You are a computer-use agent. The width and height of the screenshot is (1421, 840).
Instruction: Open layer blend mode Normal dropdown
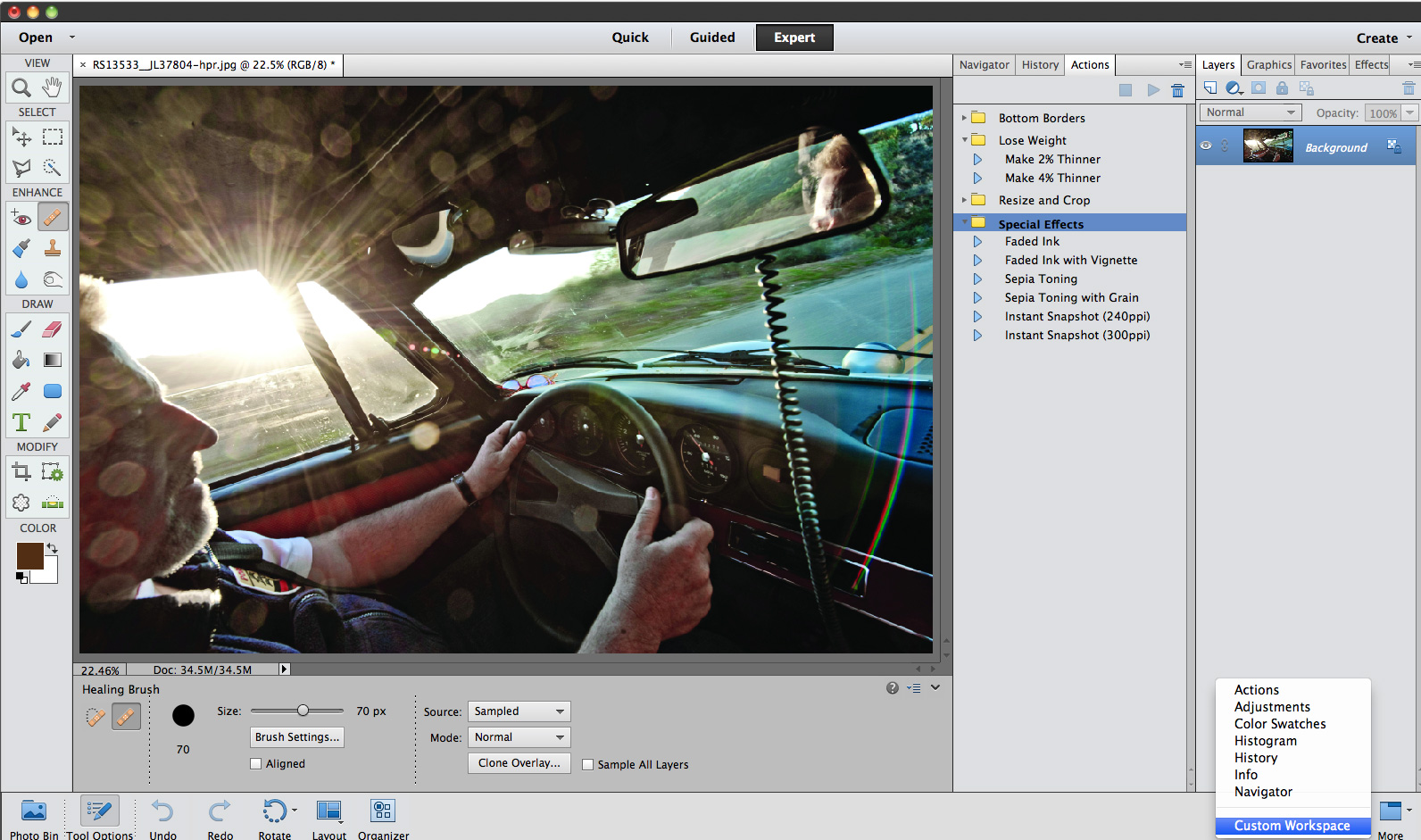coord(1251,112)
